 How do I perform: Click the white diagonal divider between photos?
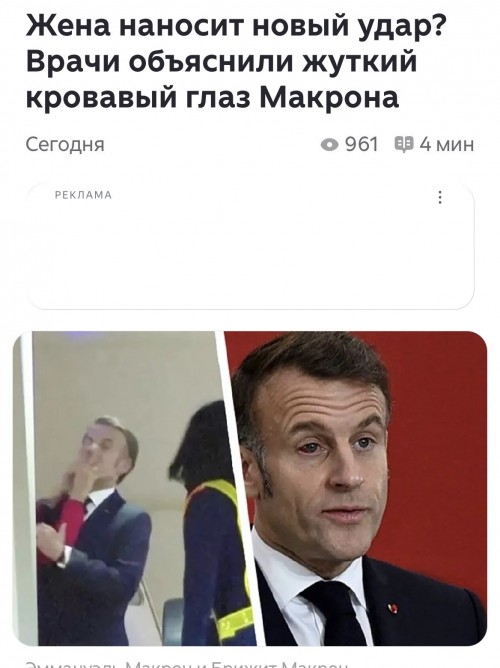tap(241, 489)
